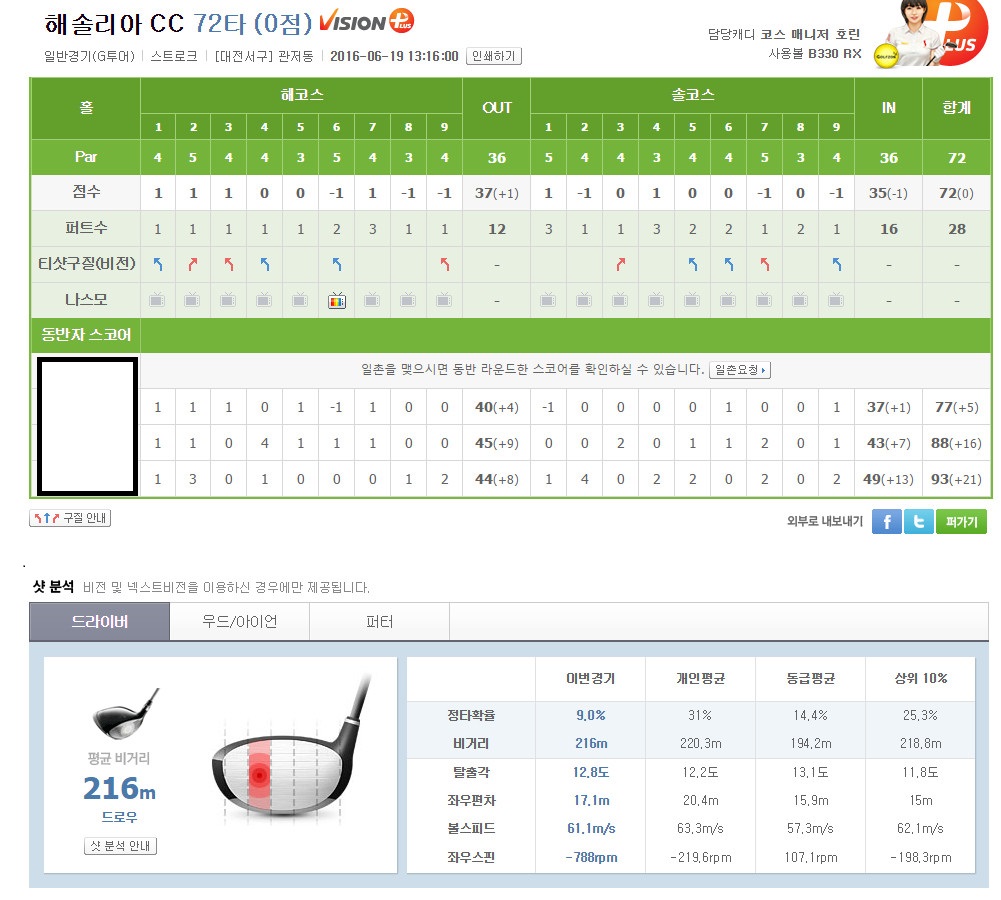Click the 샷 분석 안내 button
The image size is (1001, 900).
pyautogui.click(x=120, y=846)
